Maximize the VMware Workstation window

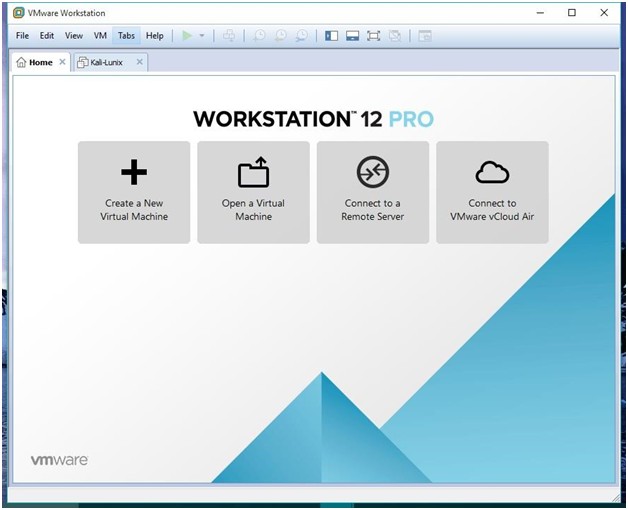(572, 13)
